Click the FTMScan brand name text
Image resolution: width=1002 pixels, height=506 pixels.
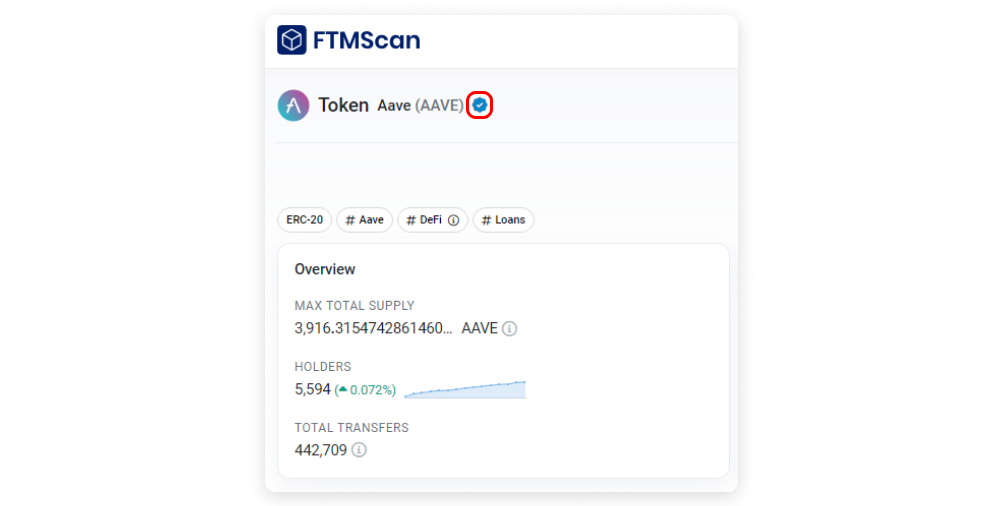click(366, 40)
